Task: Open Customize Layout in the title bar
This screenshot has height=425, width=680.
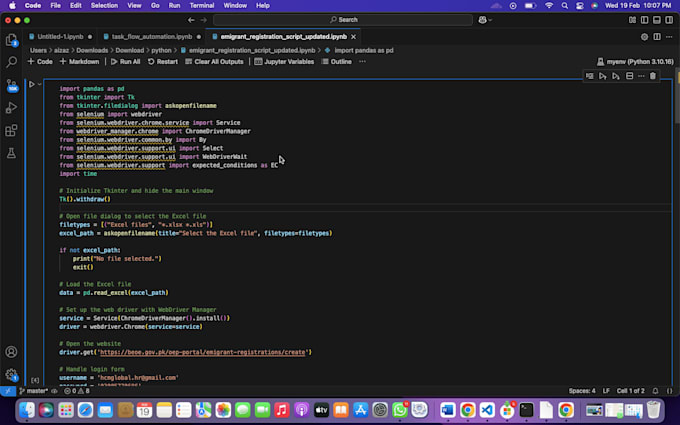Action: 632,20
